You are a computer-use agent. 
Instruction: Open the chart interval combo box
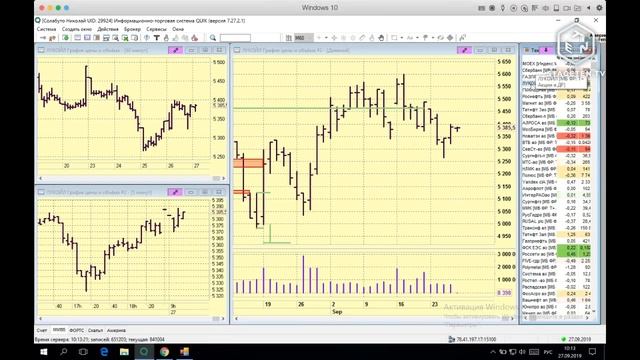click(x=304, y=38)
